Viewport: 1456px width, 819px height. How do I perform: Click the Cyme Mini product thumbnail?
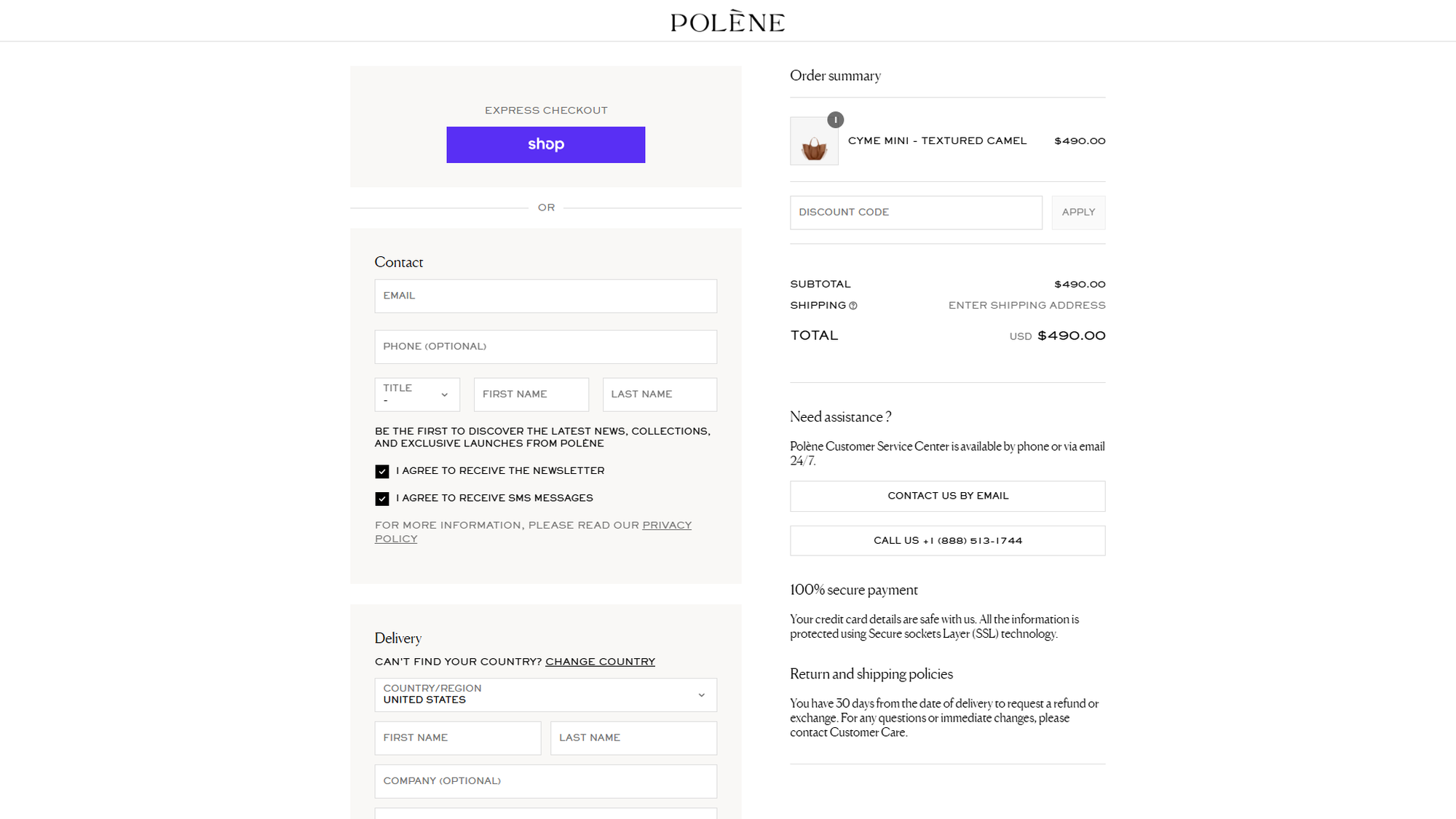coord(813,141)
